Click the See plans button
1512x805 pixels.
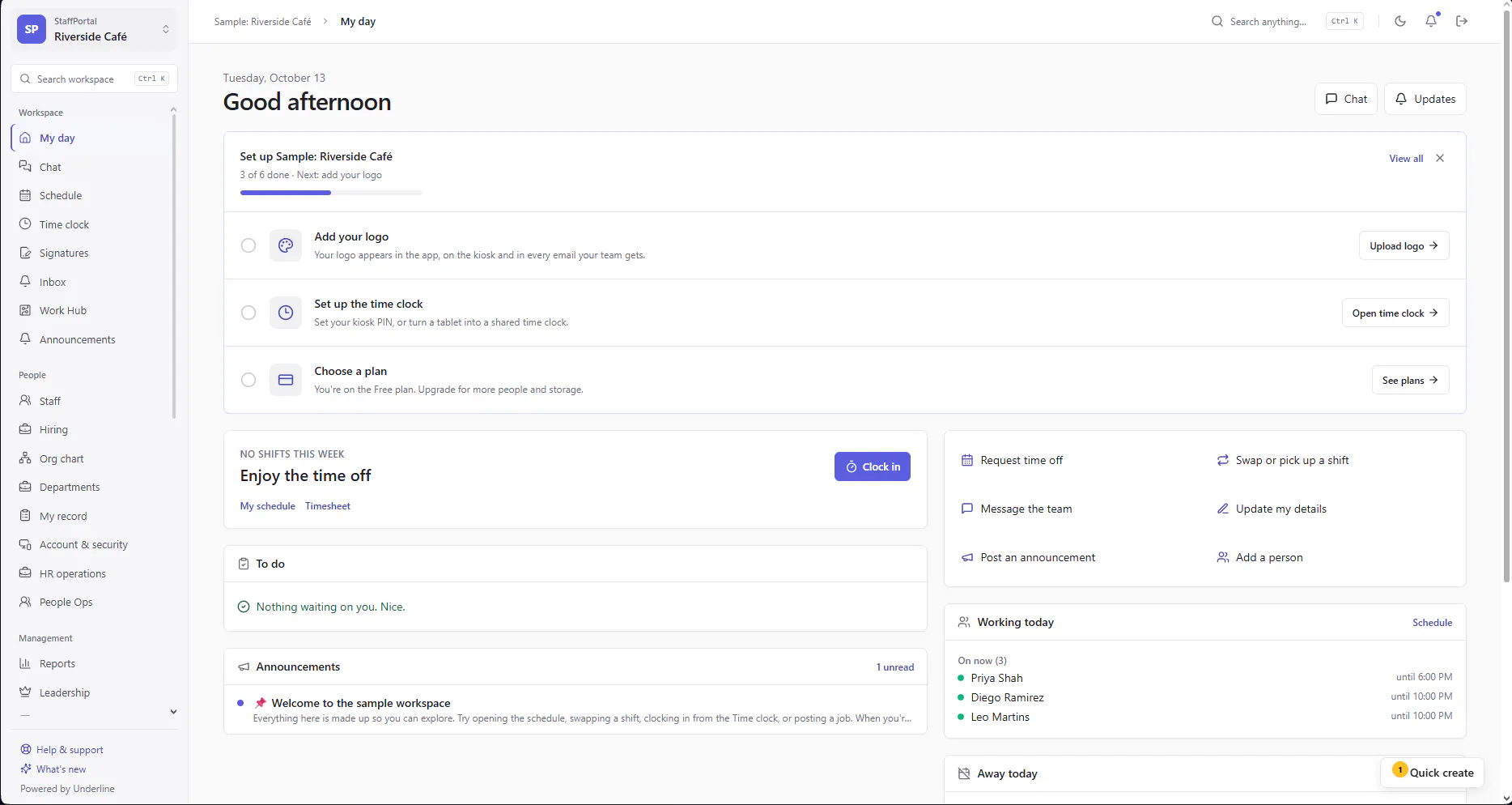pos(1410,380)
